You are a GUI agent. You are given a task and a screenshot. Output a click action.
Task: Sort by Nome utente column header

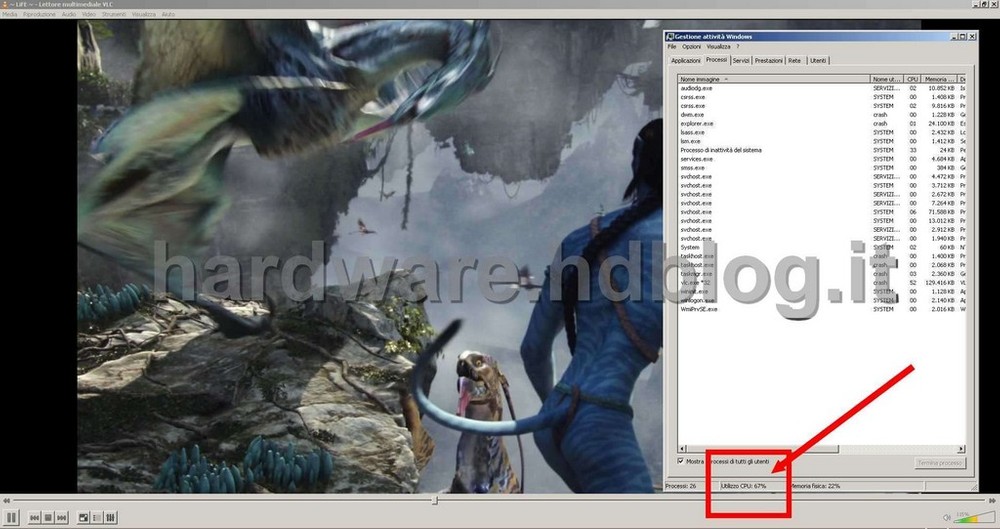[x=887, y=79]
